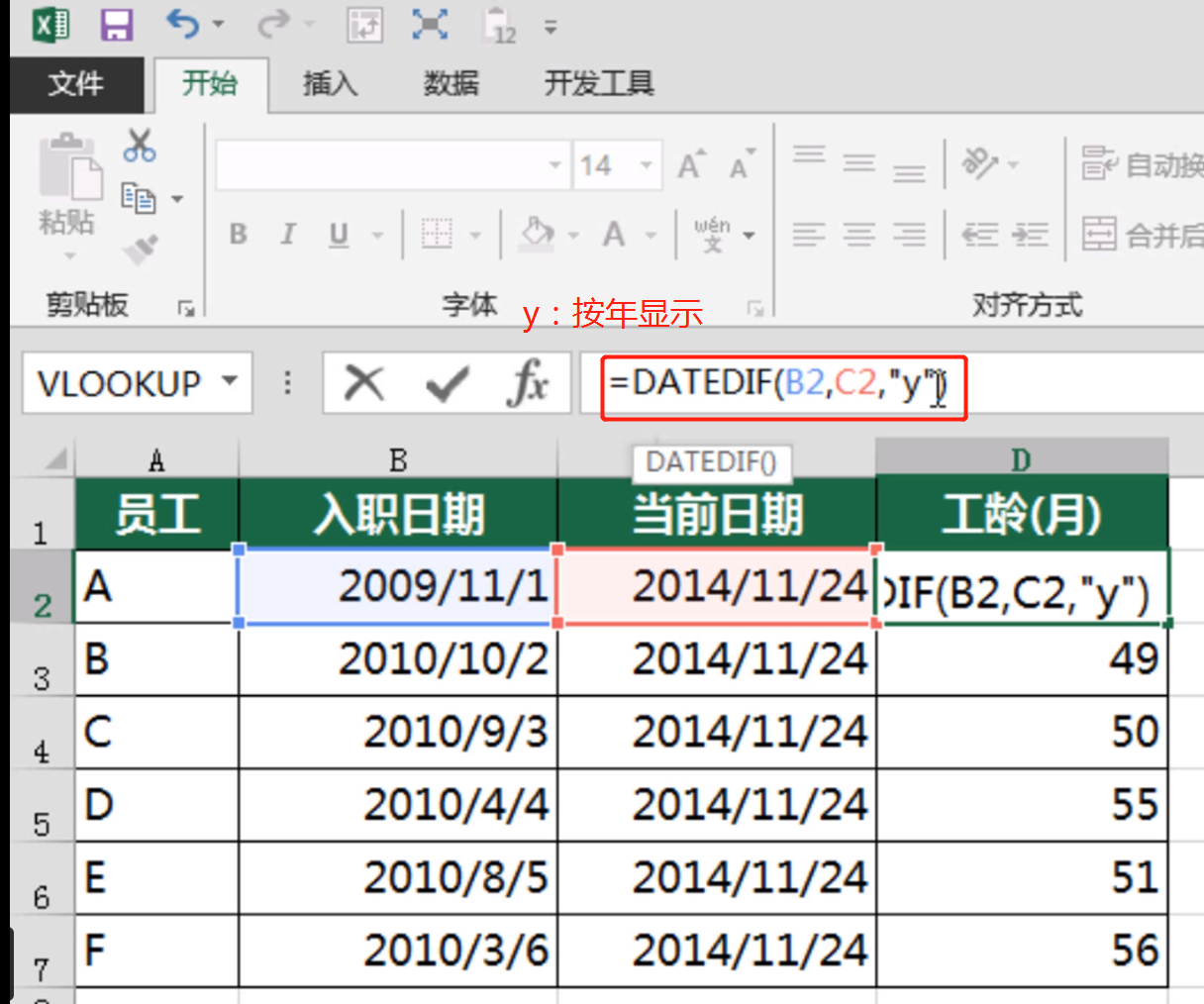This screenshot has width=1204, height=1004.
Task: Click the wén phonetic guide icon
Action: tap(713, 235)
